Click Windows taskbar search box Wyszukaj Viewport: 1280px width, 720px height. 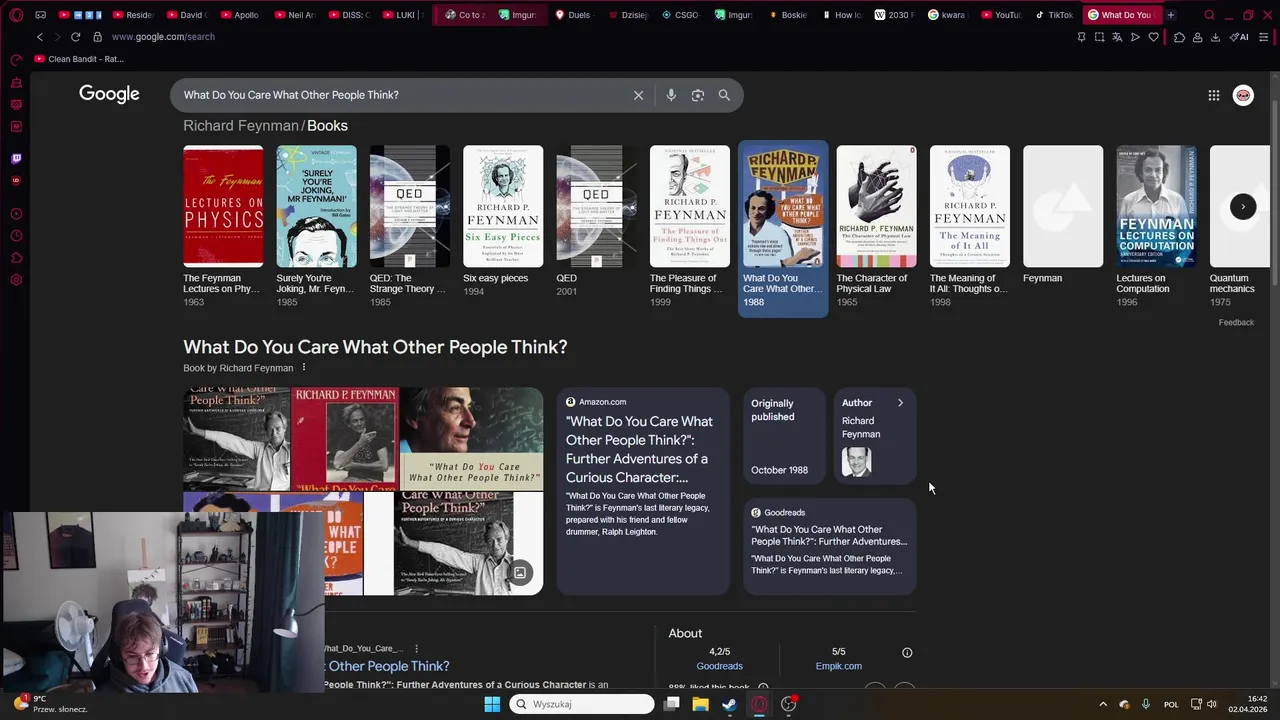(582, 704)
